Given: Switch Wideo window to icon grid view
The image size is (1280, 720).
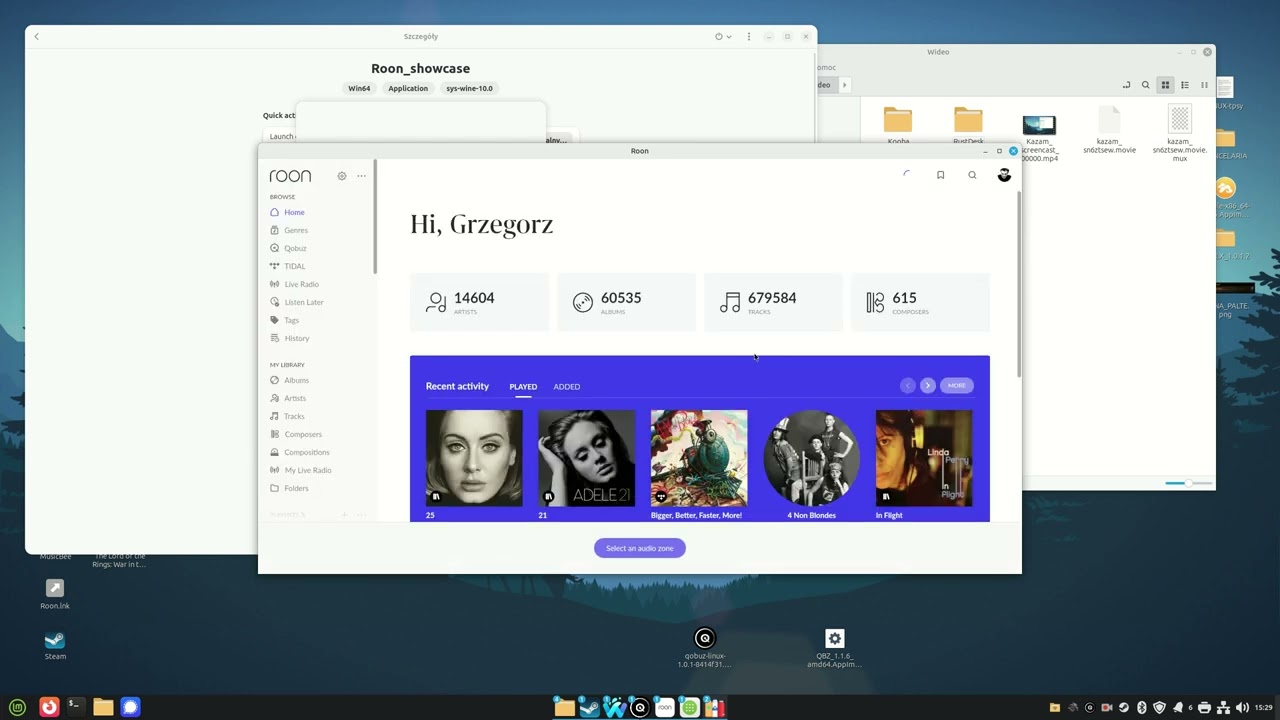Looking at the screenshot, I should point(1165,85).
